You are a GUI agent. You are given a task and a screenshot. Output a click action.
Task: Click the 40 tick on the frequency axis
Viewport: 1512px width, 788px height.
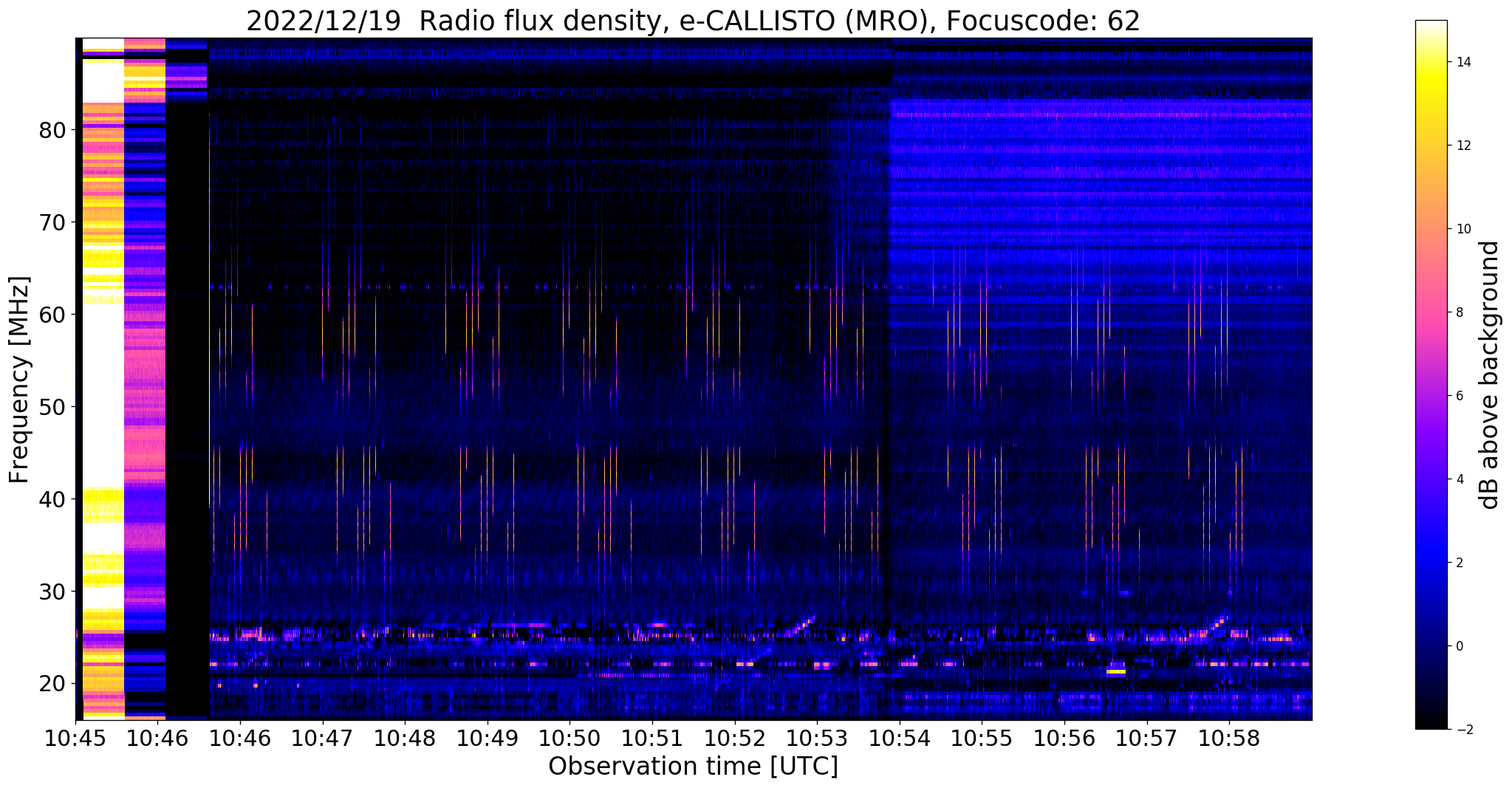[x=52, y=499]
